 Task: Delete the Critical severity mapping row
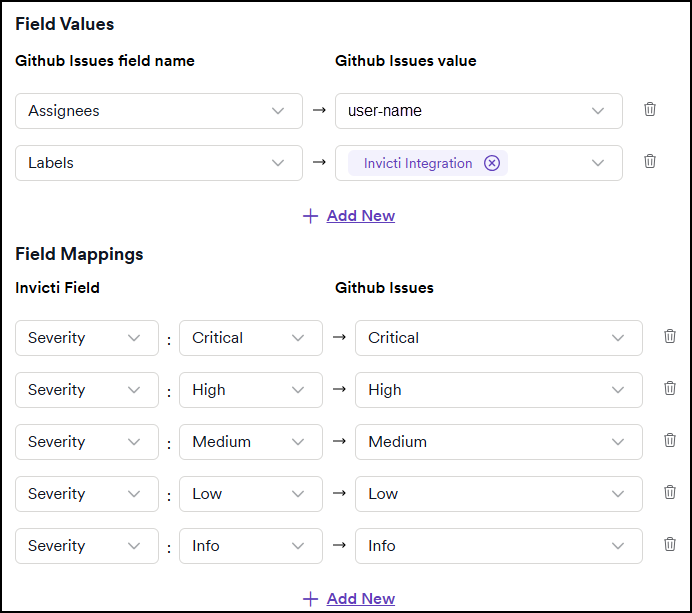click(x=669, y=336)
